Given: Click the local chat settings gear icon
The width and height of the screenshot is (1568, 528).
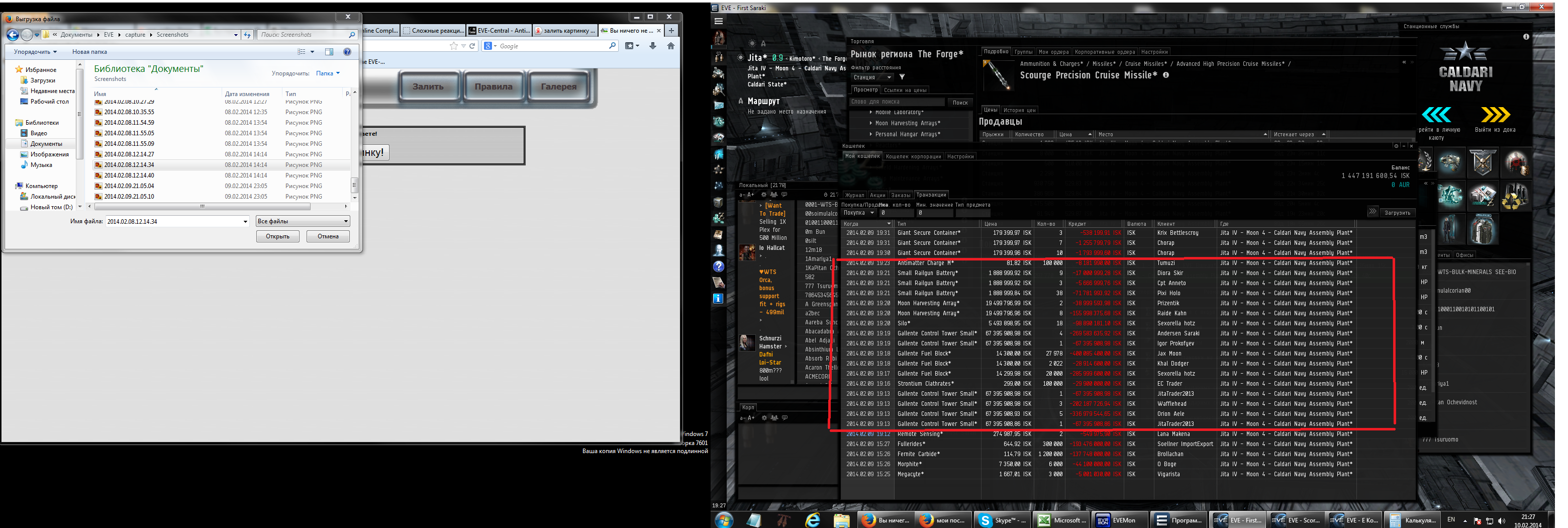Looking at the screenshot, I should 763,195.
